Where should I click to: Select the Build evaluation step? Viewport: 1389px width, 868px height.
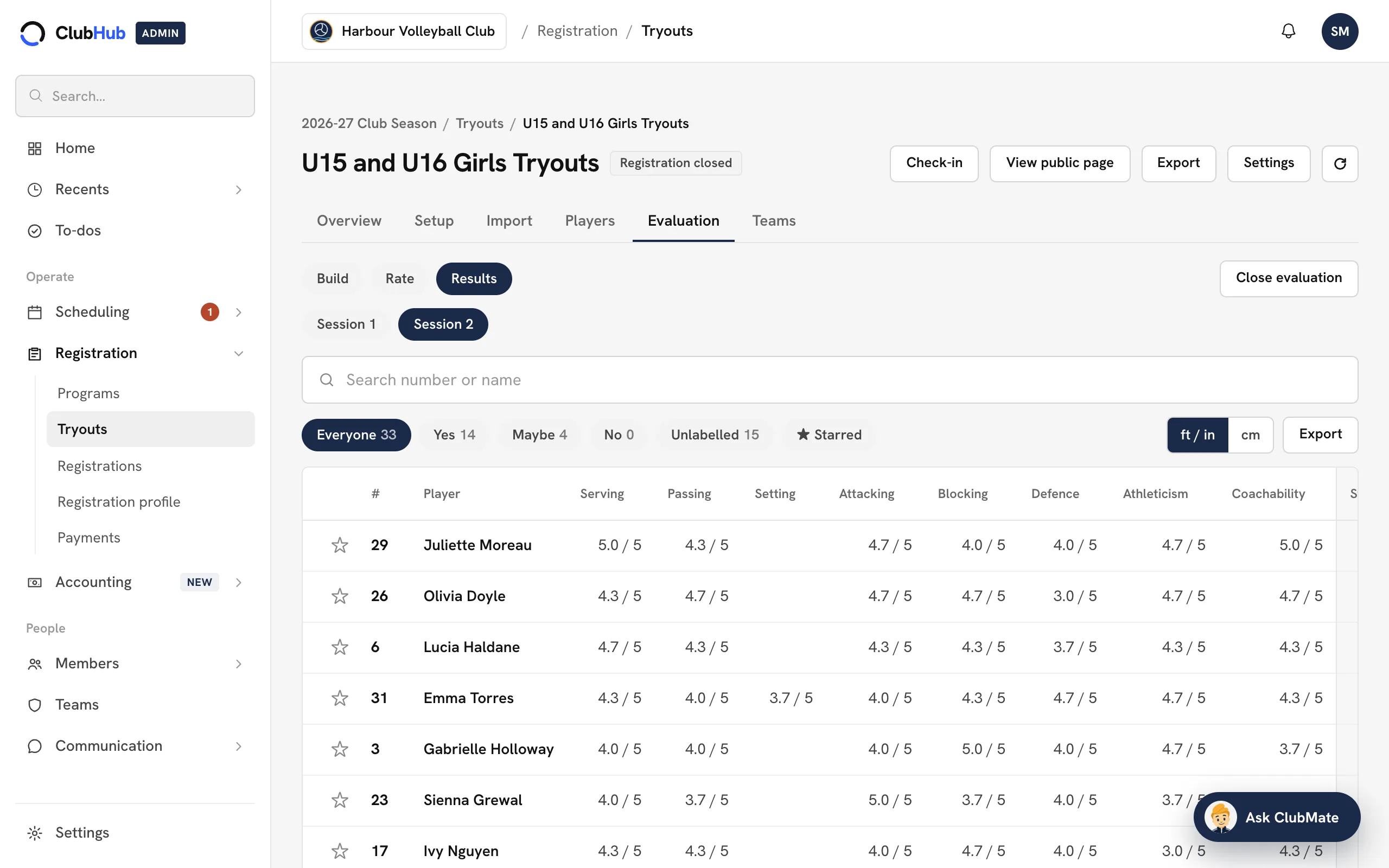point(332,279)
